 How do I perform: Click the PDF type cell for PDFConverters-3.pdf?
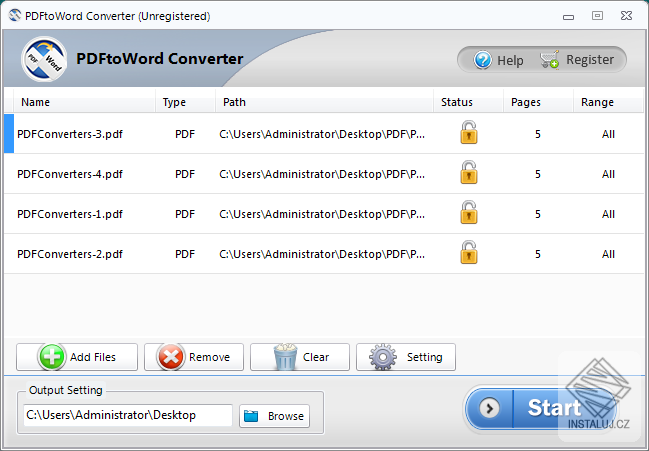coord(185,134)
